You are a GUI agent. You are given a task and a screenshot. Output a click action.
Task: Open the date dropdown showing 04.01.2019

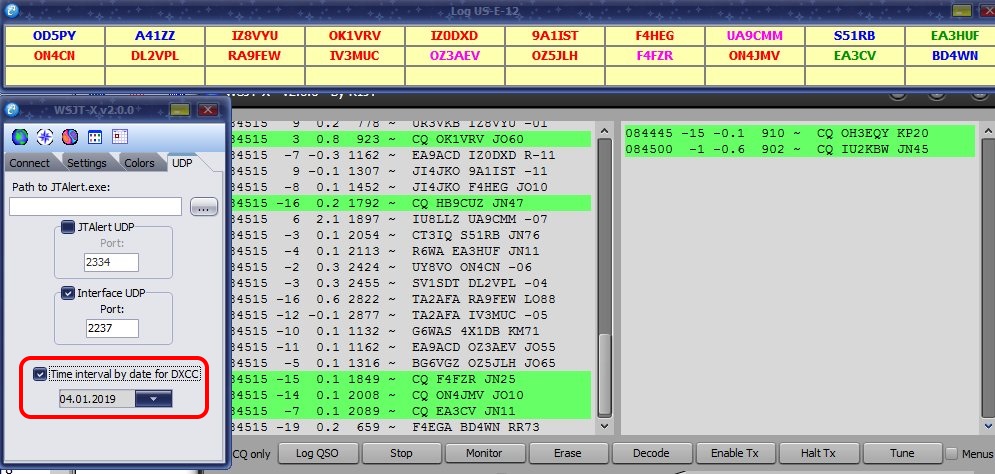[153, 398]
